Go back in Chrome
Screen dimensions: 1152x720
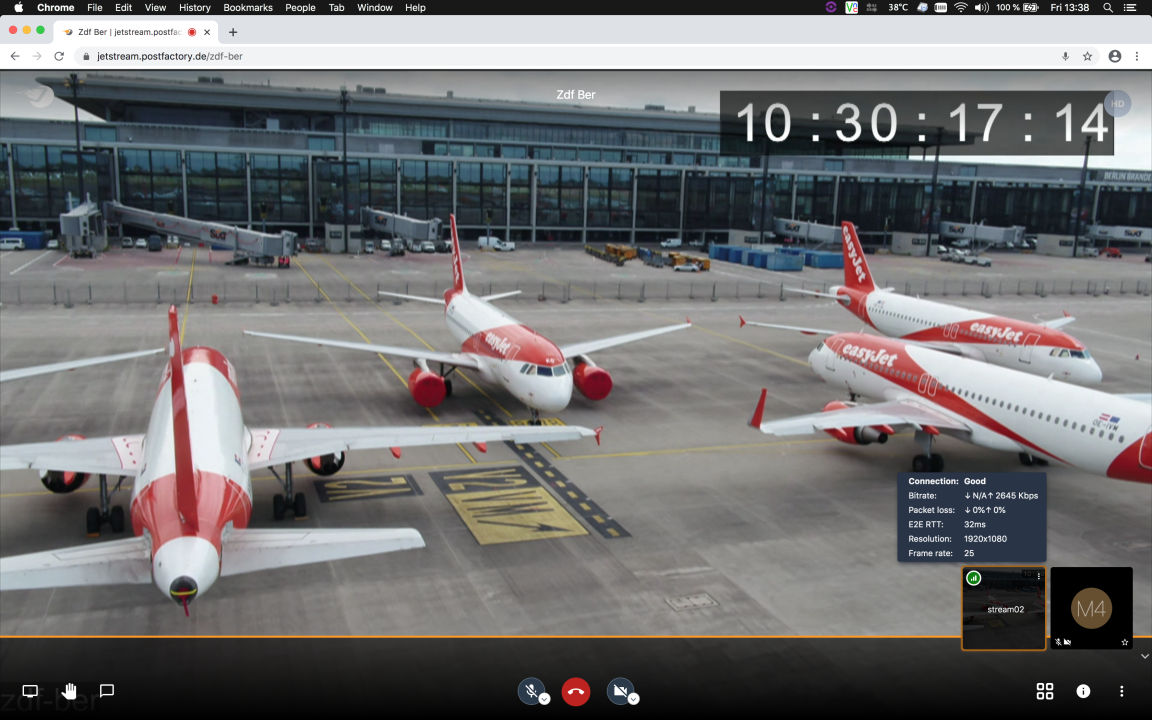click(15, 56)
